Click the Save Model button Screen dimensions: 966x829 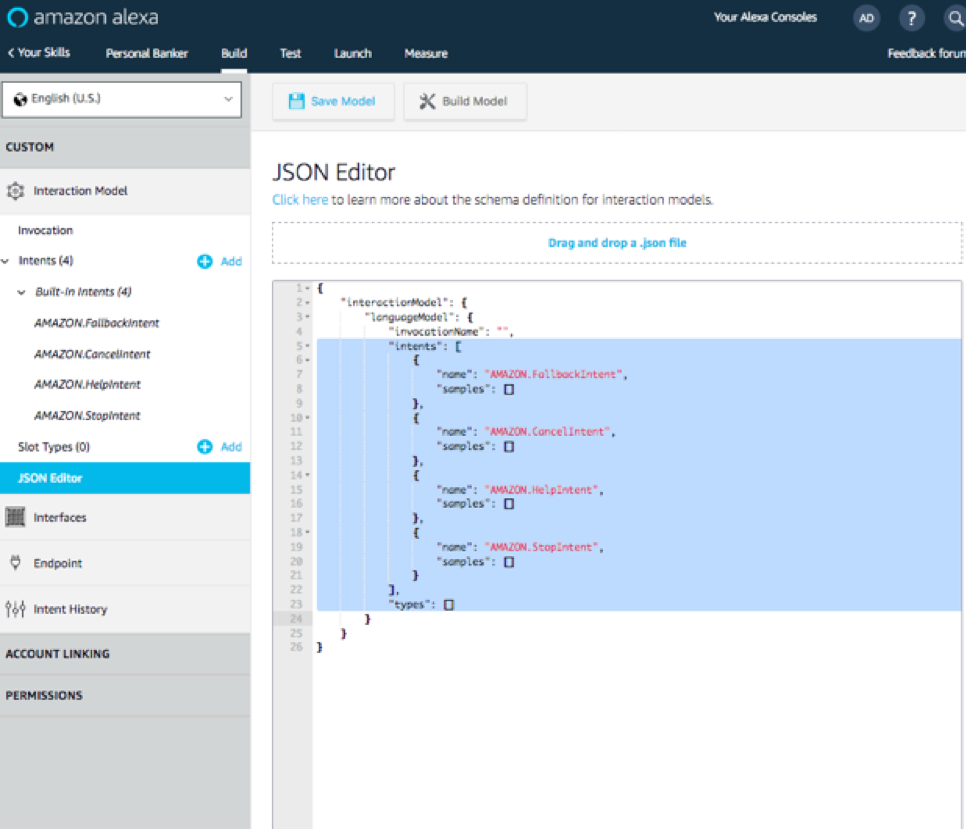coord(333,101)
